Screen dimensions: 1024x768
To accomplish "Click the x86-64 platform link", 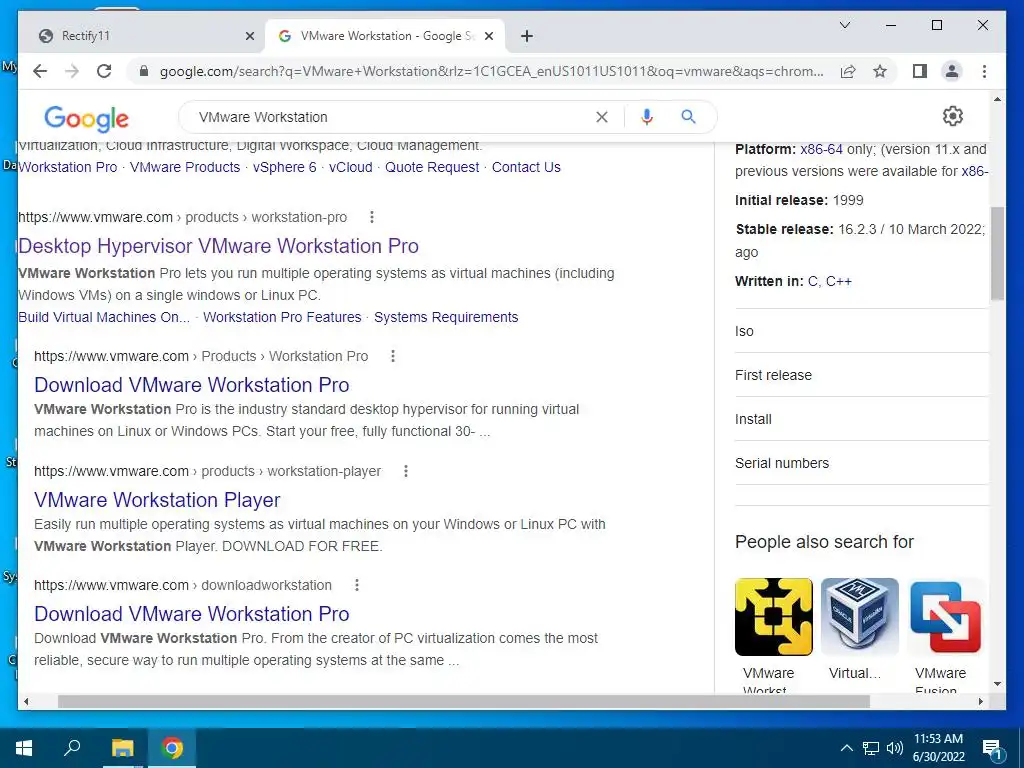I will tap(821, 149).
